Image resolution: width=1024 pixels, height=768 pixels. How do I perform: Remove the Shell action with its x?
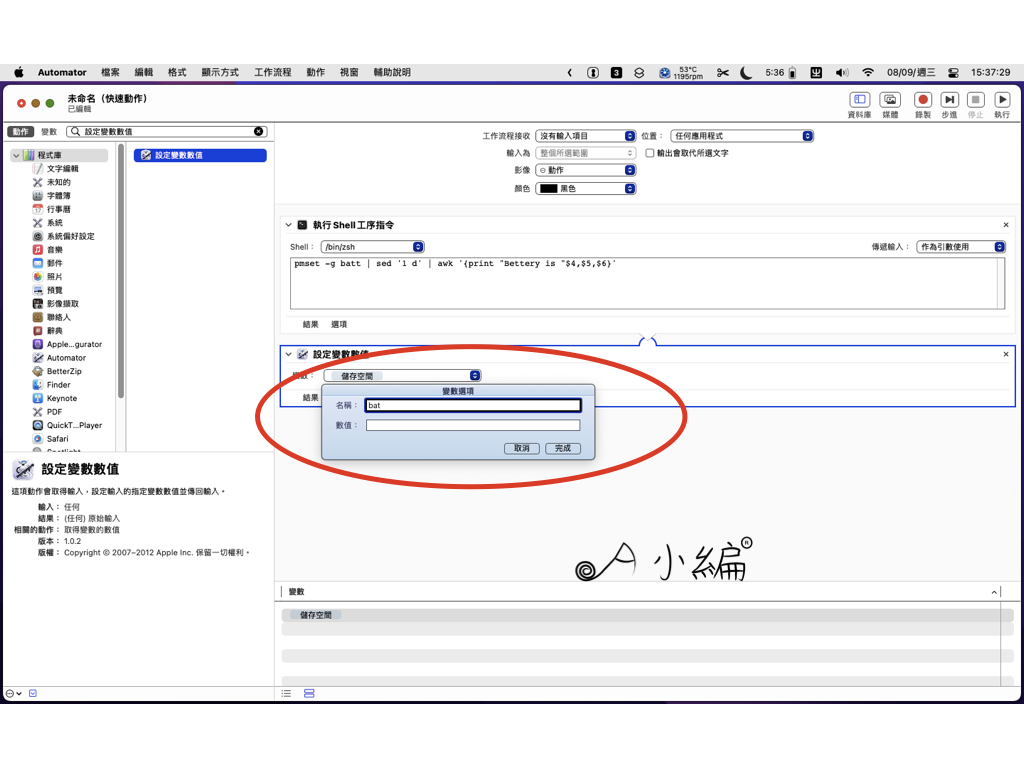(1006, 225)
